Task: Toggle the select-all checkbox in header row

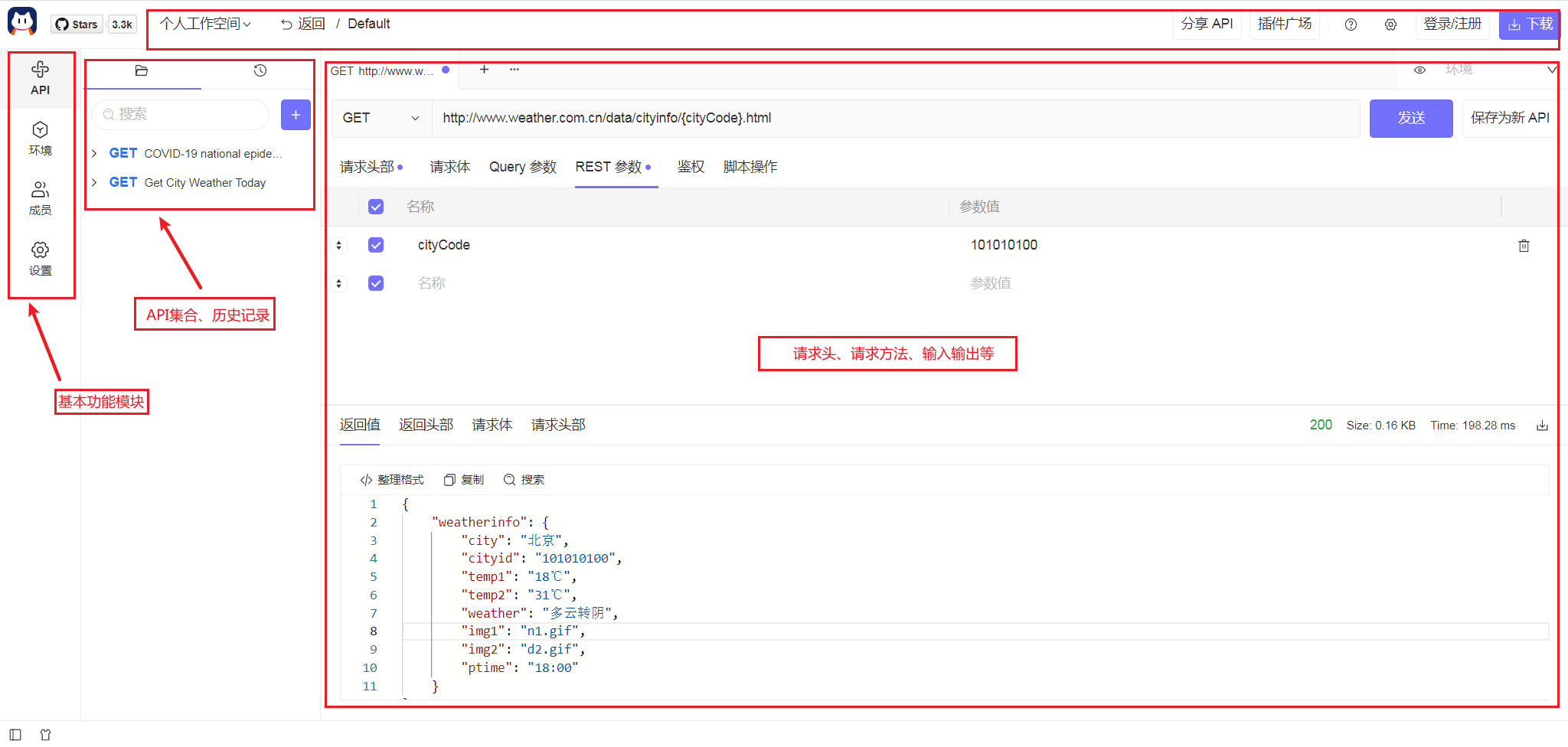Action: click(x=376, y=207)
